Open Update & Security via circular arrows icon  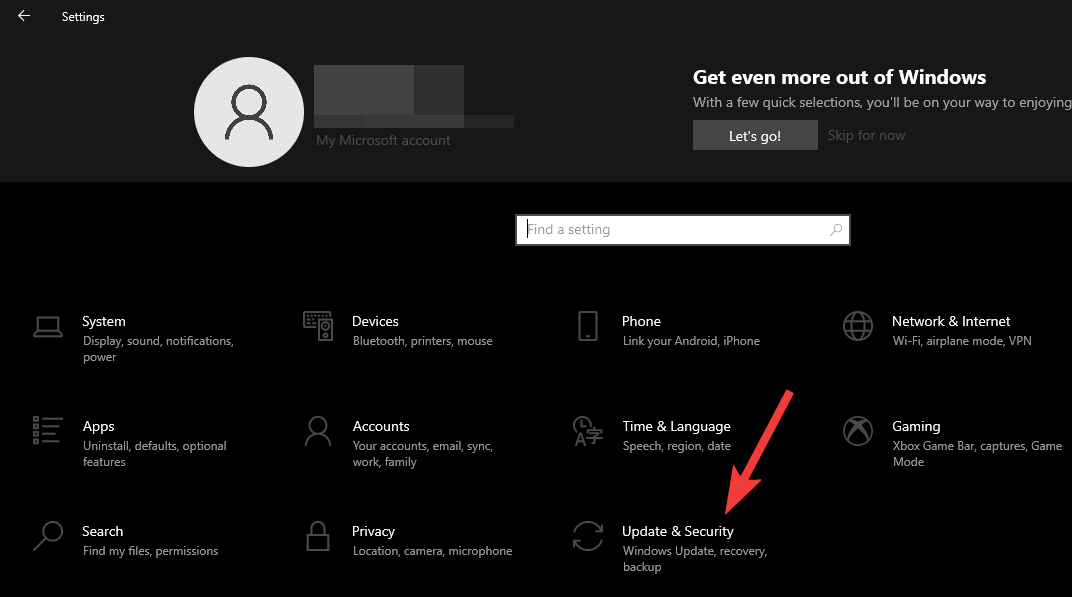pos(588,536)
